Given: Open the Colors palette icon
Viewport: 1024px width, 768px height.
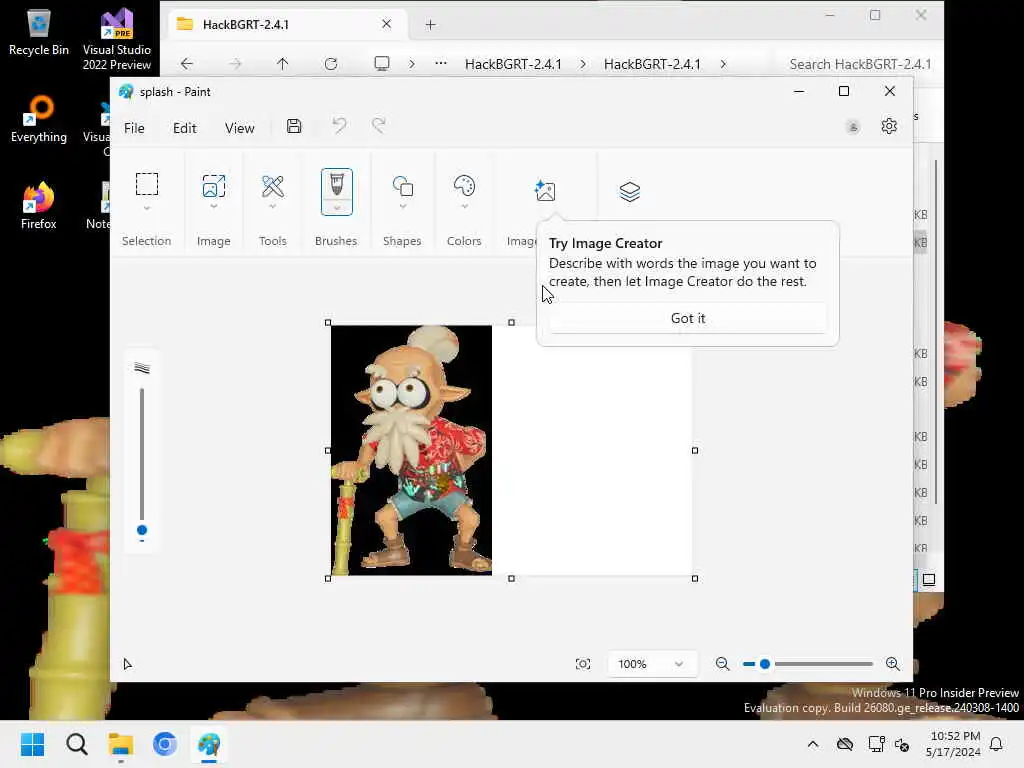Looking at the screenshot, I should click(x=464, y=186).
